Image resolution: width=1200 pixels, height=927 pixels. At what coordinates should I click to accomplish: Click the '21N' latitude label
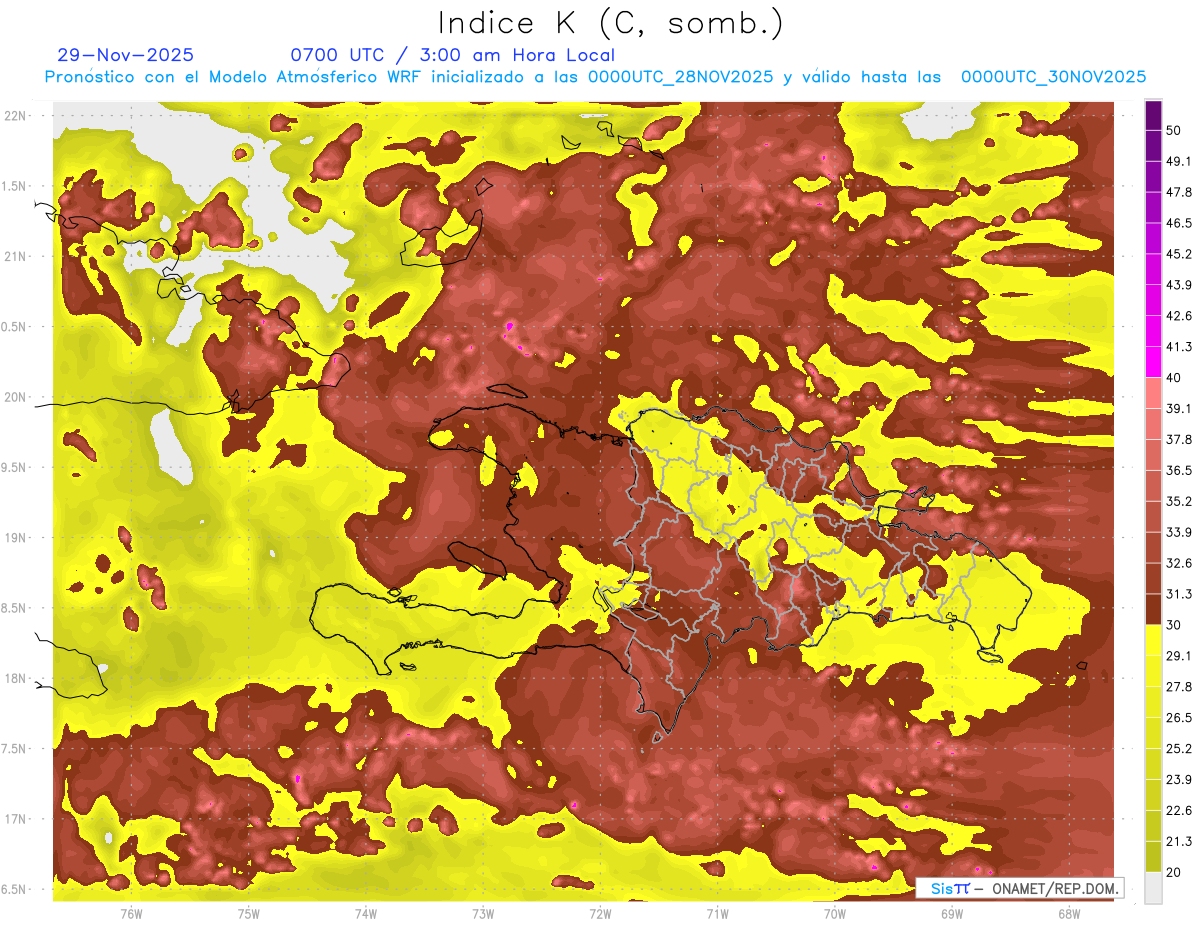15,257
